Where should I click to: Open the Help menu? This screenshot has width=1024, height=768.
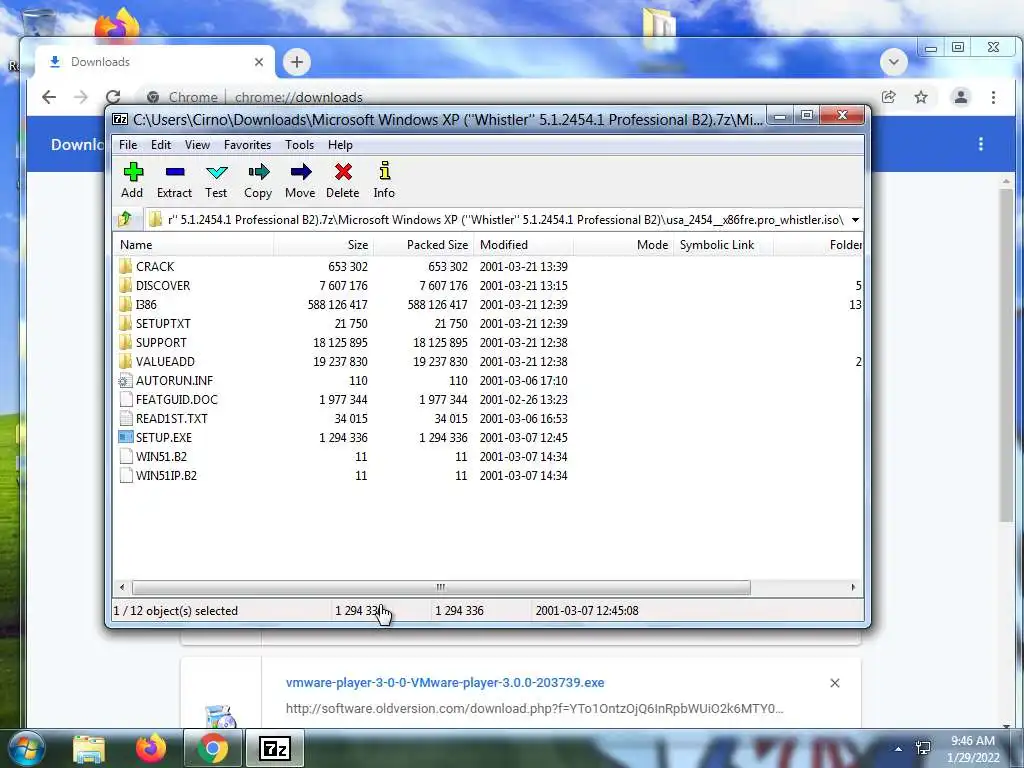(x=340, y=145)
